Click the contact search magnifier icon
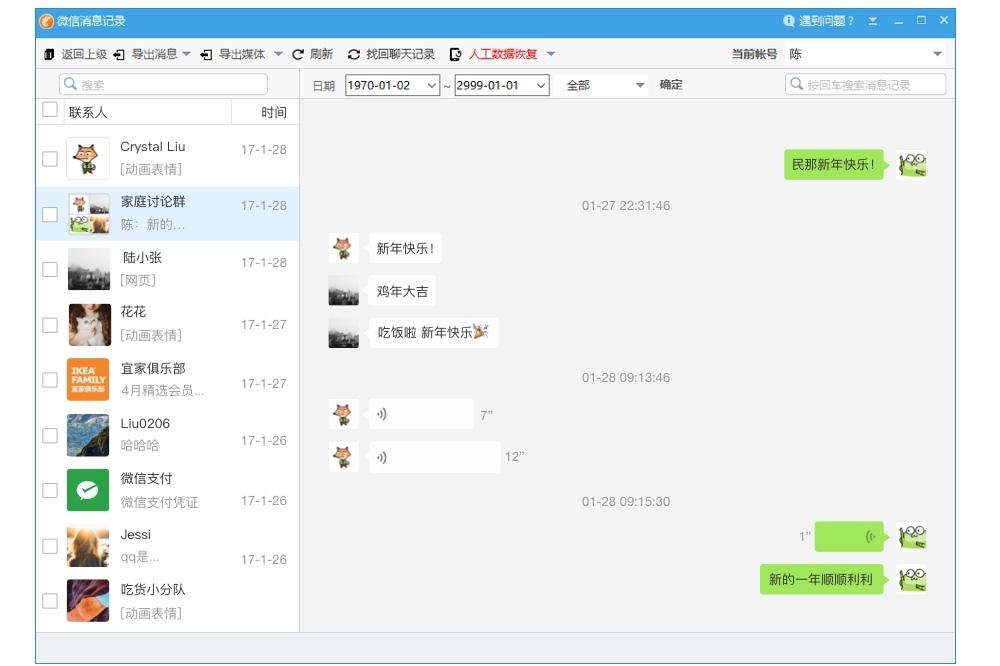Image resolution: width=1000 pixels, height=666 pixels. click(x=70, y=84)
